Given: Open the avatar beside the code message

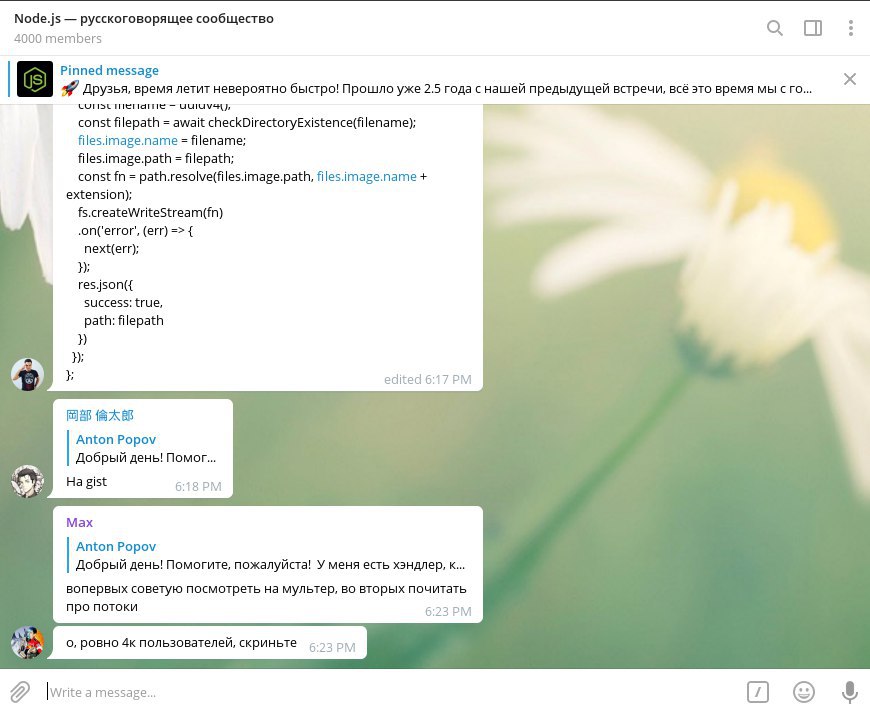Looking at the screenshot, I should tap(27, 374).
